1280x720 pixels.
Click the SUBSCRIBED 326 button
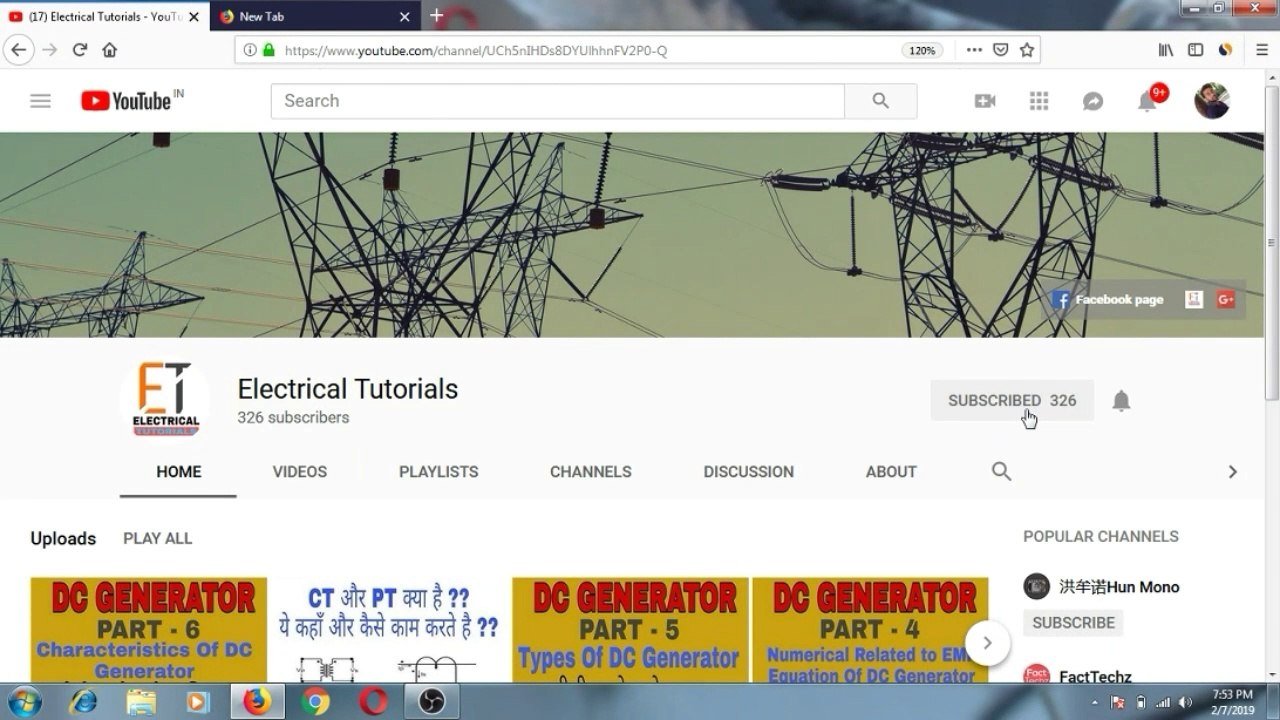1012,400
